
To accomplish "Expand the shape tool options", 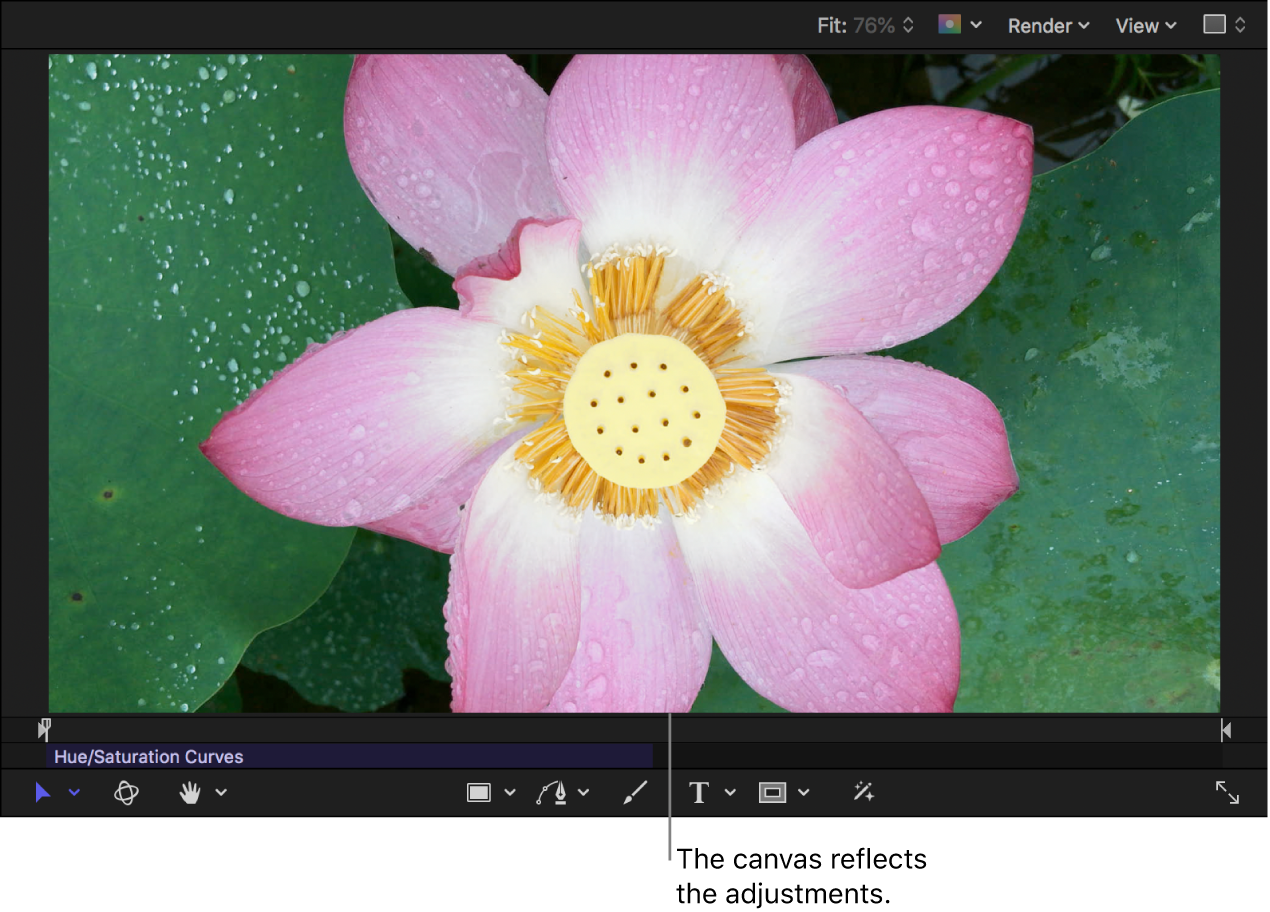I will pyautogui.click(x=511, y=792).
